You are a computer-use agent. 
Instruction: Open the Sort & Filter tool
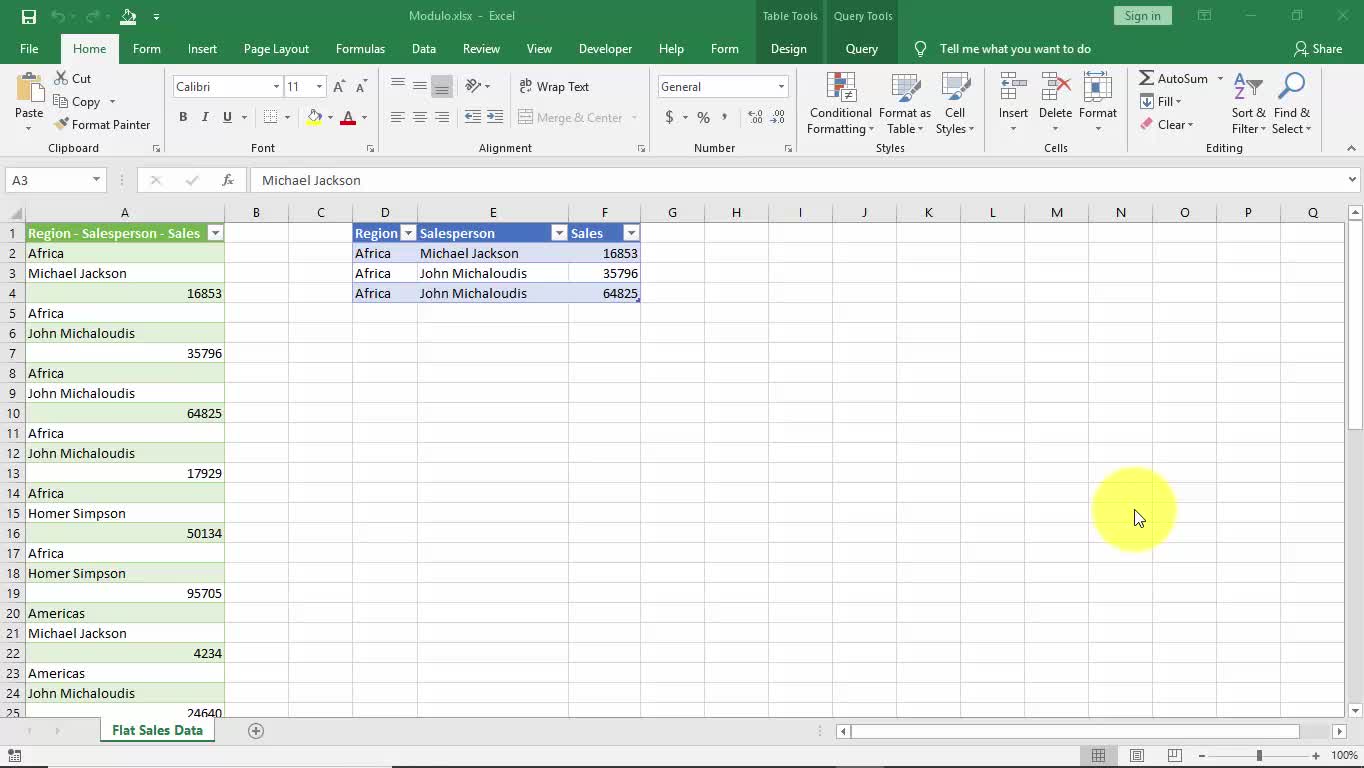(x=1248, y=88)
